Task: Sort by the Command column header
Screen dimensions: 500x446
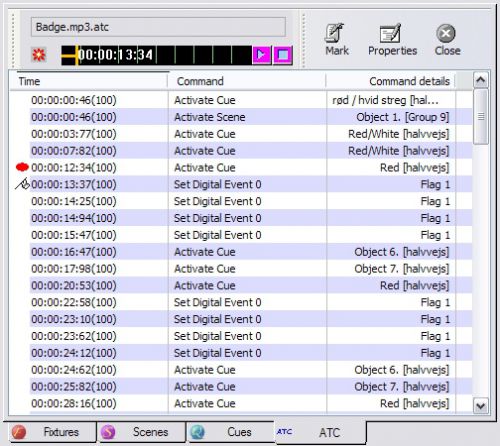Action: 246,81
